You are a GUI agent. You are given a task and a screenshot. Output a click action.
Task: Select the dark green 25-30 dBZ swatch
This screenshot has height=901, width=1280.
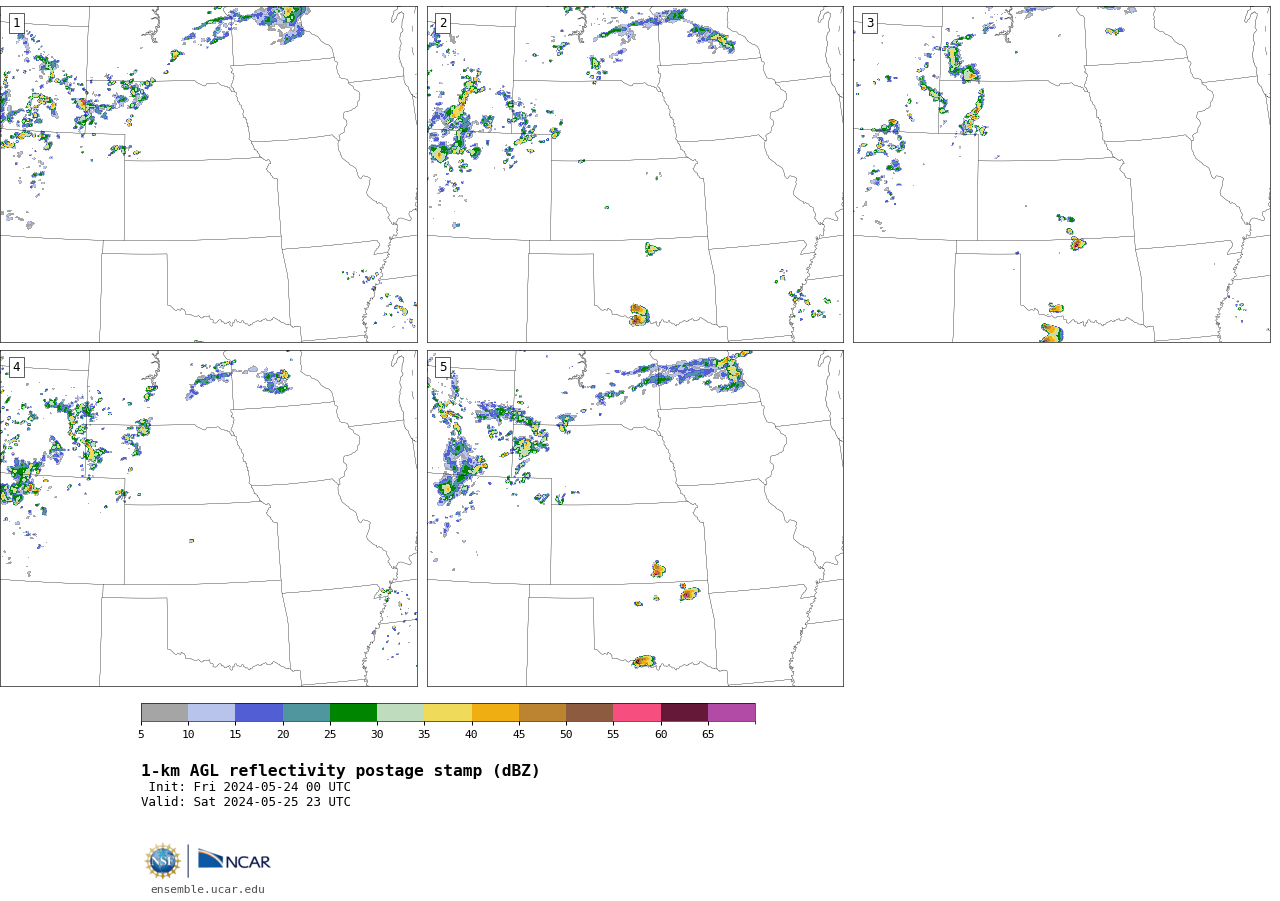pyautogui.click(x=353, y=712)
